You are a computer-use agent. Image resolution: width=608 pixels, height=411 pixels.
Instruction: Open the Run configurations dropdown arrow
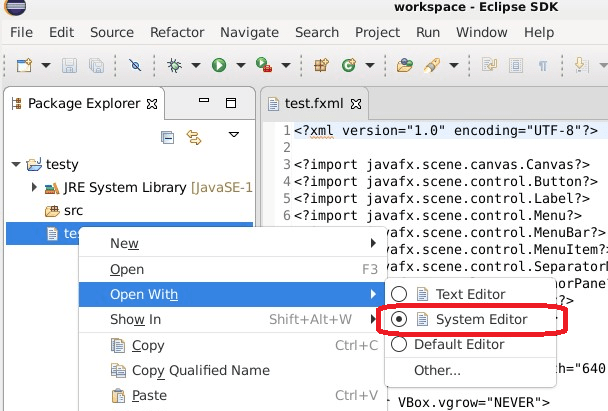coord(241,65)
